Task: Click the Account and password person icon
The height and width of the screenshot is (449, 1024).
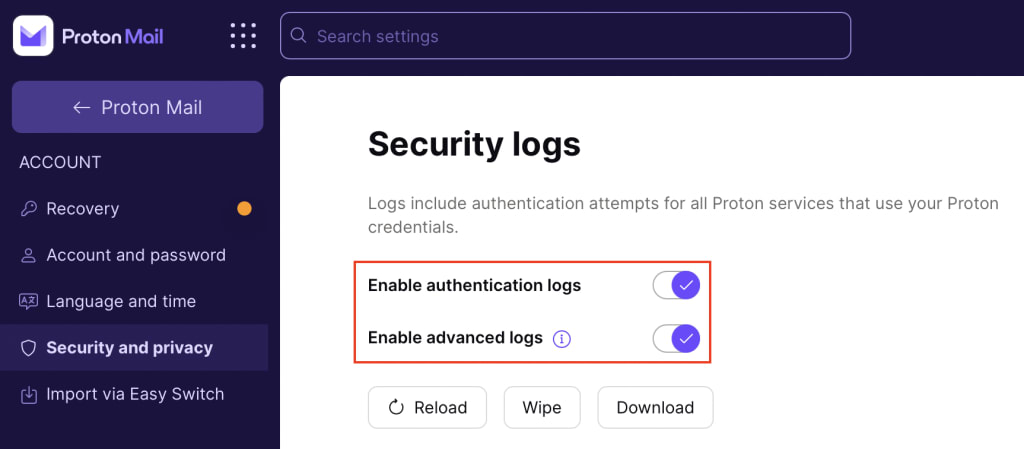Action: [28, 255]
